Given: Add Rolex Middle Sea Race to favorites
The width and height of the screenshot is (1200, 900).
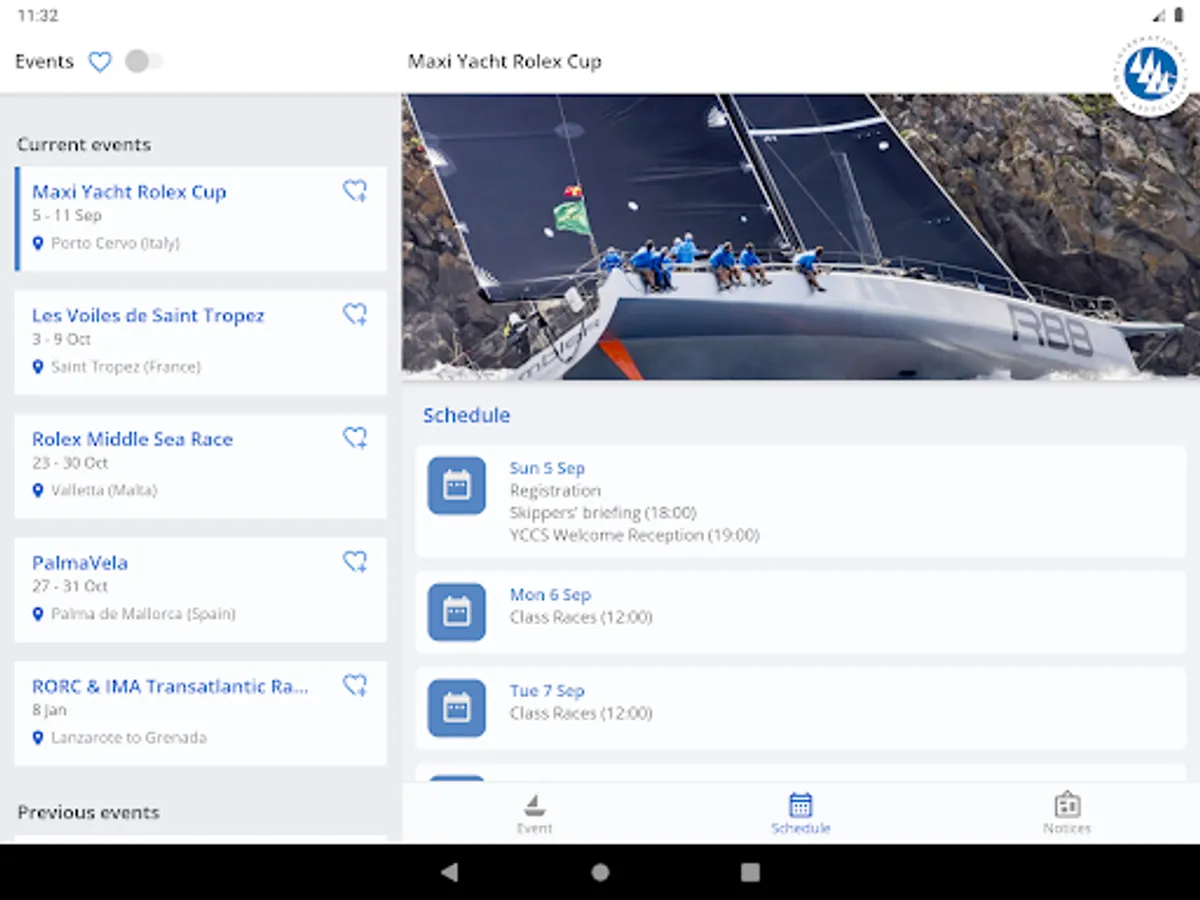Looking at the screenshot, I should click(355, 438).
